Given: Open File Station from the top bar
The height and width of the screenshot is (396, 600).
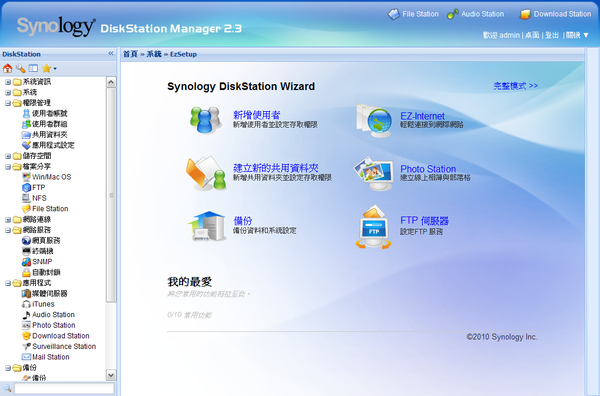Looking at the screenshot, I should click(x=413, y=14).
